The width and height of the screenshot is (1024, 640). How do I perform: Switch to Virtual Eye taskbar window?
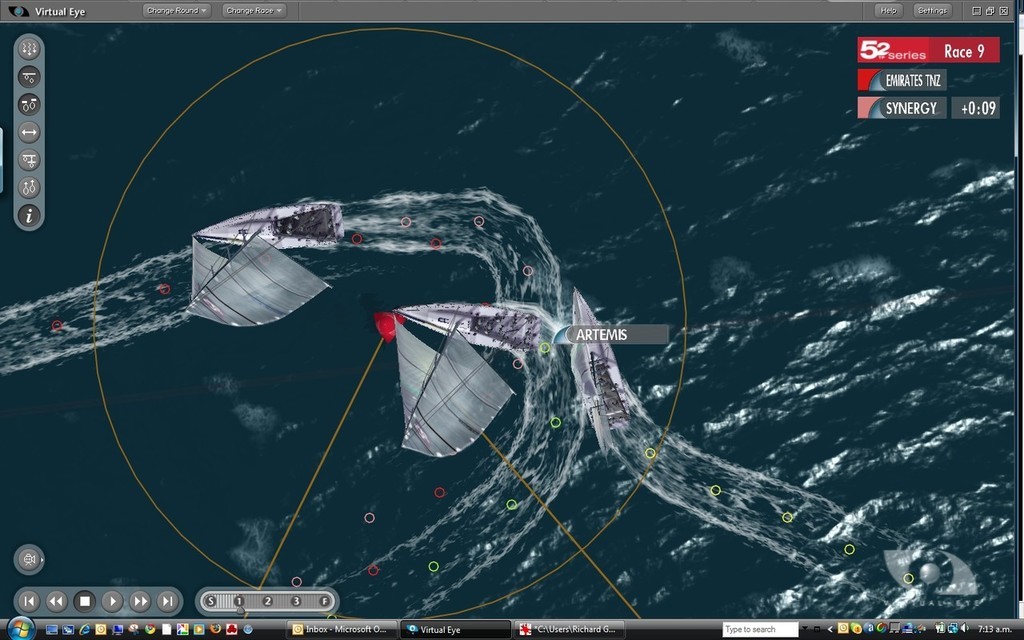tap(455, 630)
